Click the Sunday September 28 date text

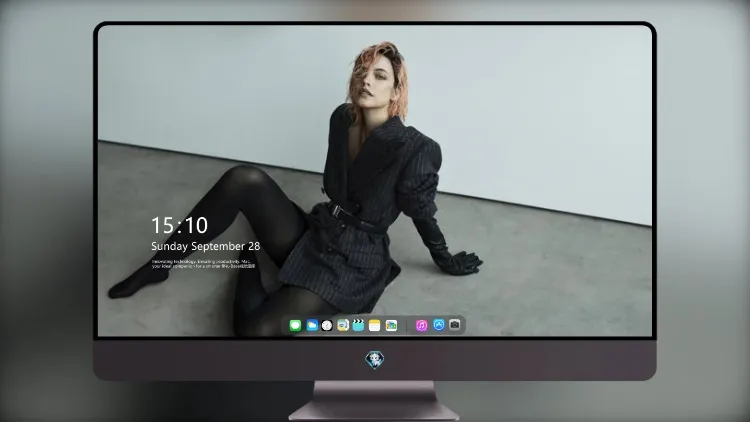click(206, 246)
